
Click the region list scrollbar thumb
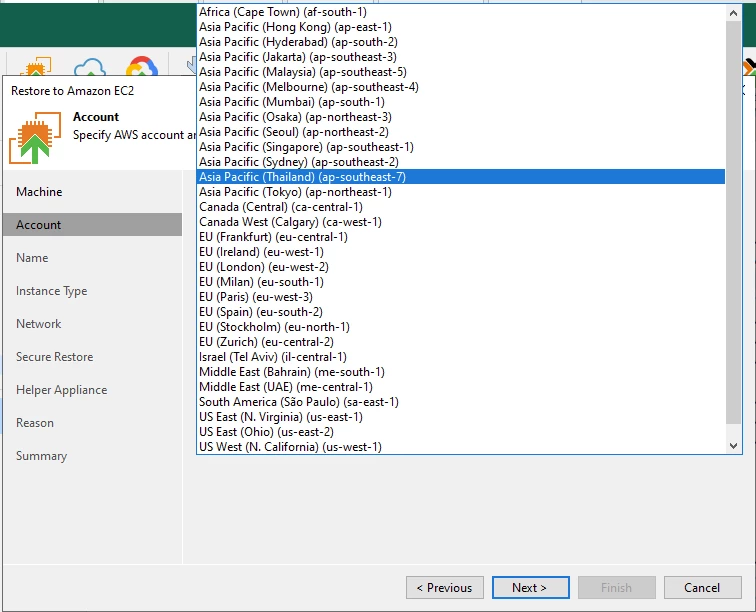point(733,222)
